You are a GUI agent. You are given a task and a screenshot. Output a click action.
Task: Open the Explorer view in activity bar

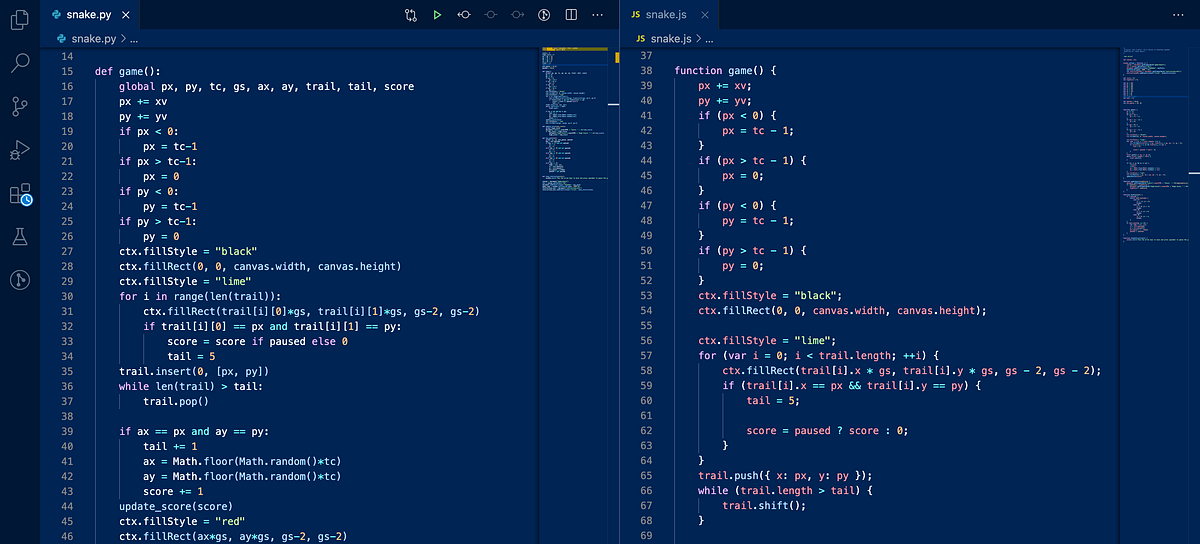[20, 20]
